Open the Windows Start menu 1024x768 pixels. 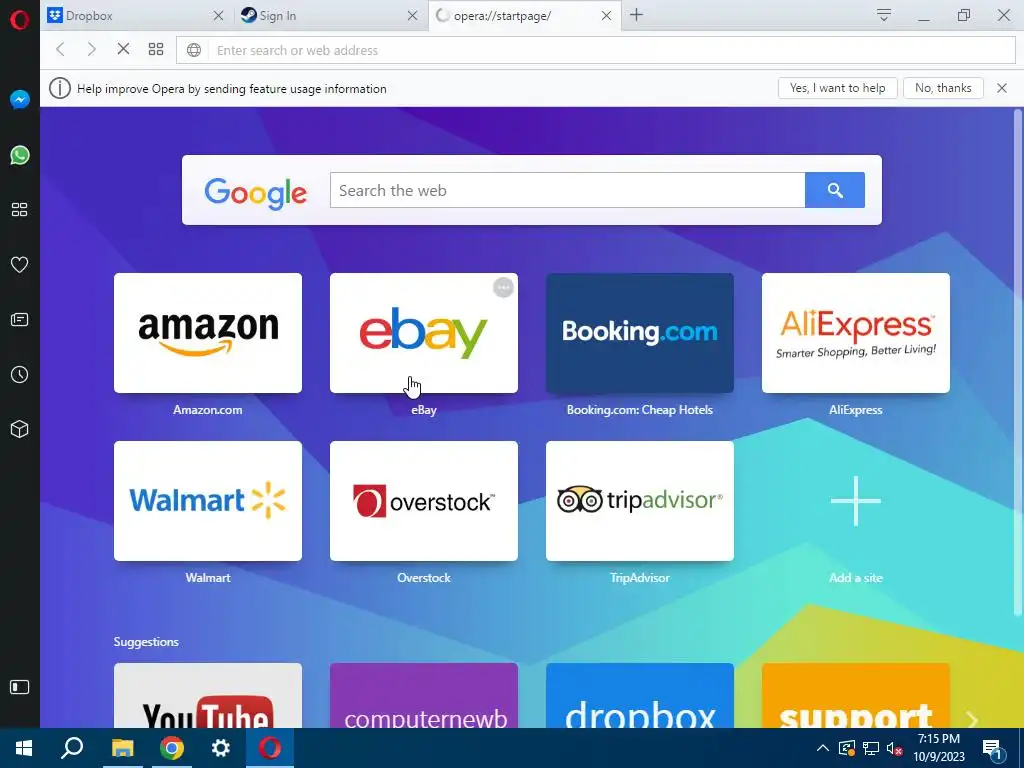(x=24, y=748)
